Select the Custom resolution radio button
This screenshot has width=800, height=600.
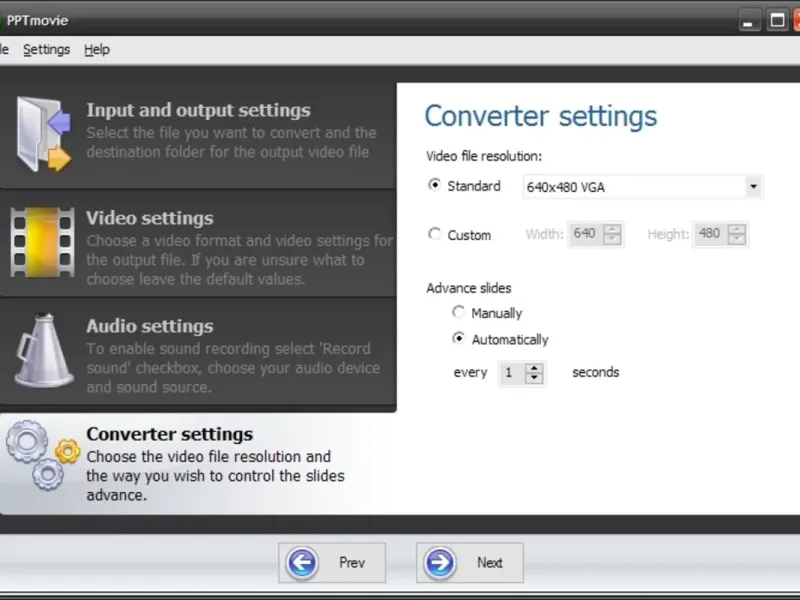click(x=434, y=234)
